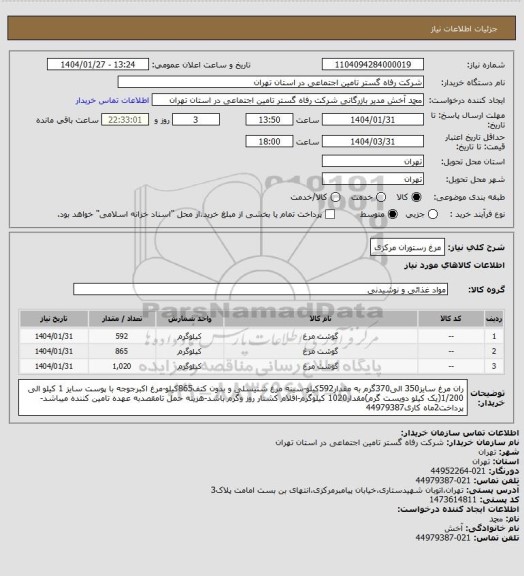Click the ردیف column header

(494, 319)
